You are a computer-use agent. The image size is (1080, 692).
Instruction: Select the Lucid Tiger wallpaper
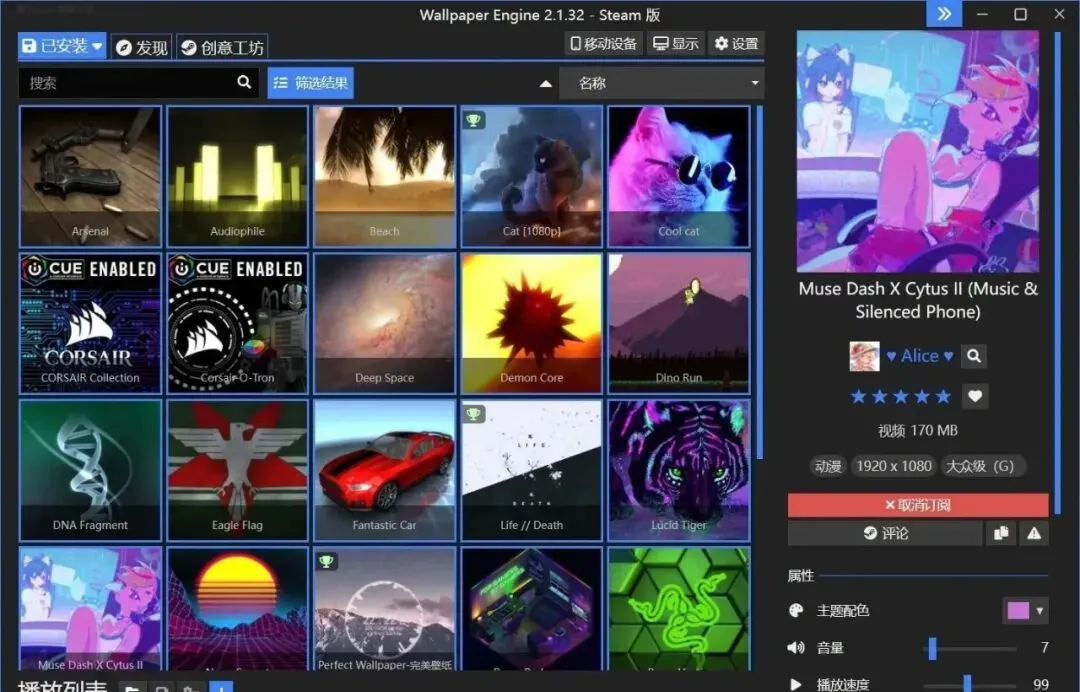pos(678,470)
